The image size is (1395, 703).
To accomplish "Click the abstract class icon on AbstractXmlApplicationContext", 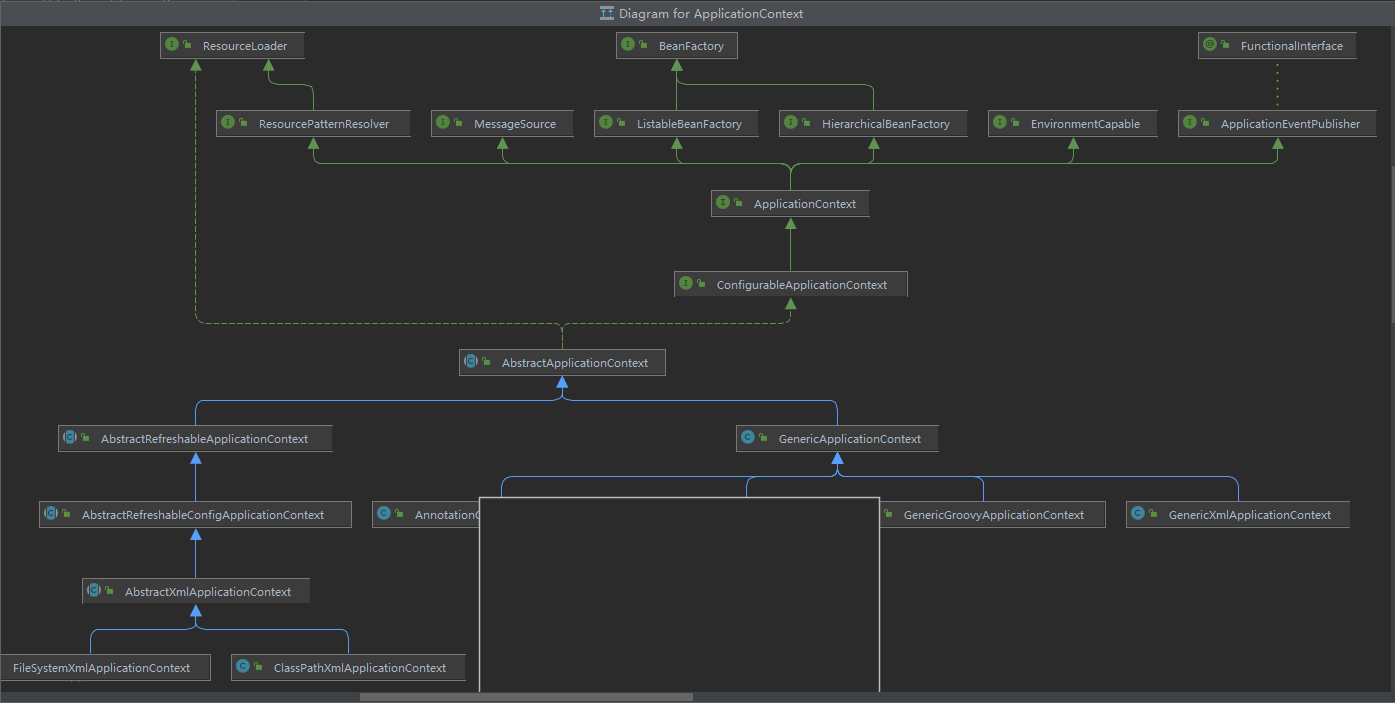I will [94, 591].
